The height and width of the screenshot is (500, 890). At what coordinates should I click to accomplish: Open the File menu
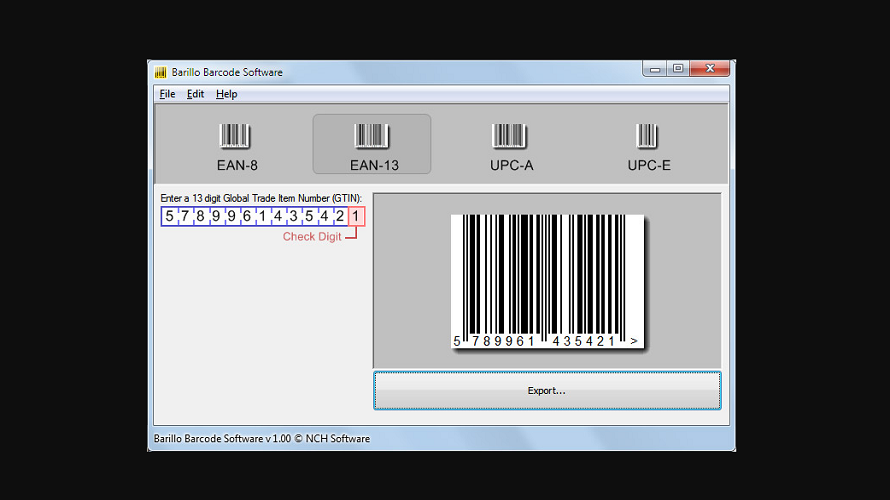[167, 94]
